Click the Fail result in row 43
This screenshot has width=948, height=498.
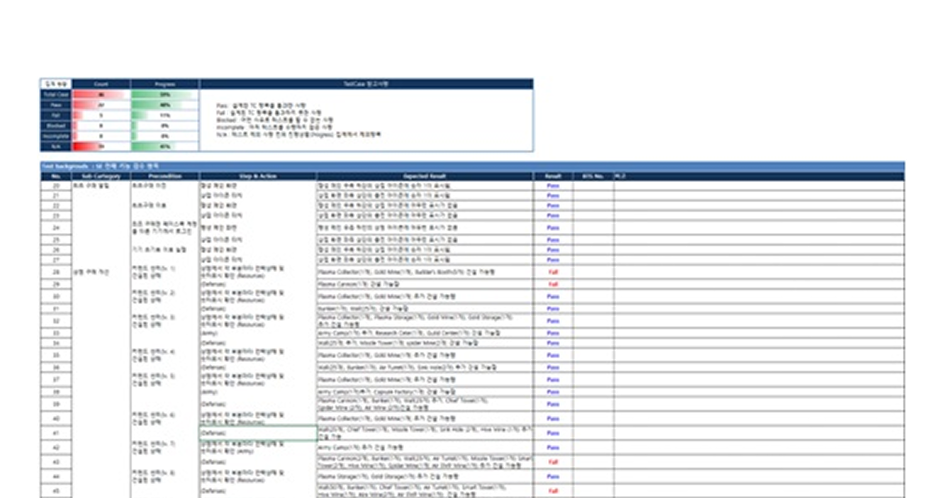pyautogui.click(x=553, y=462)
